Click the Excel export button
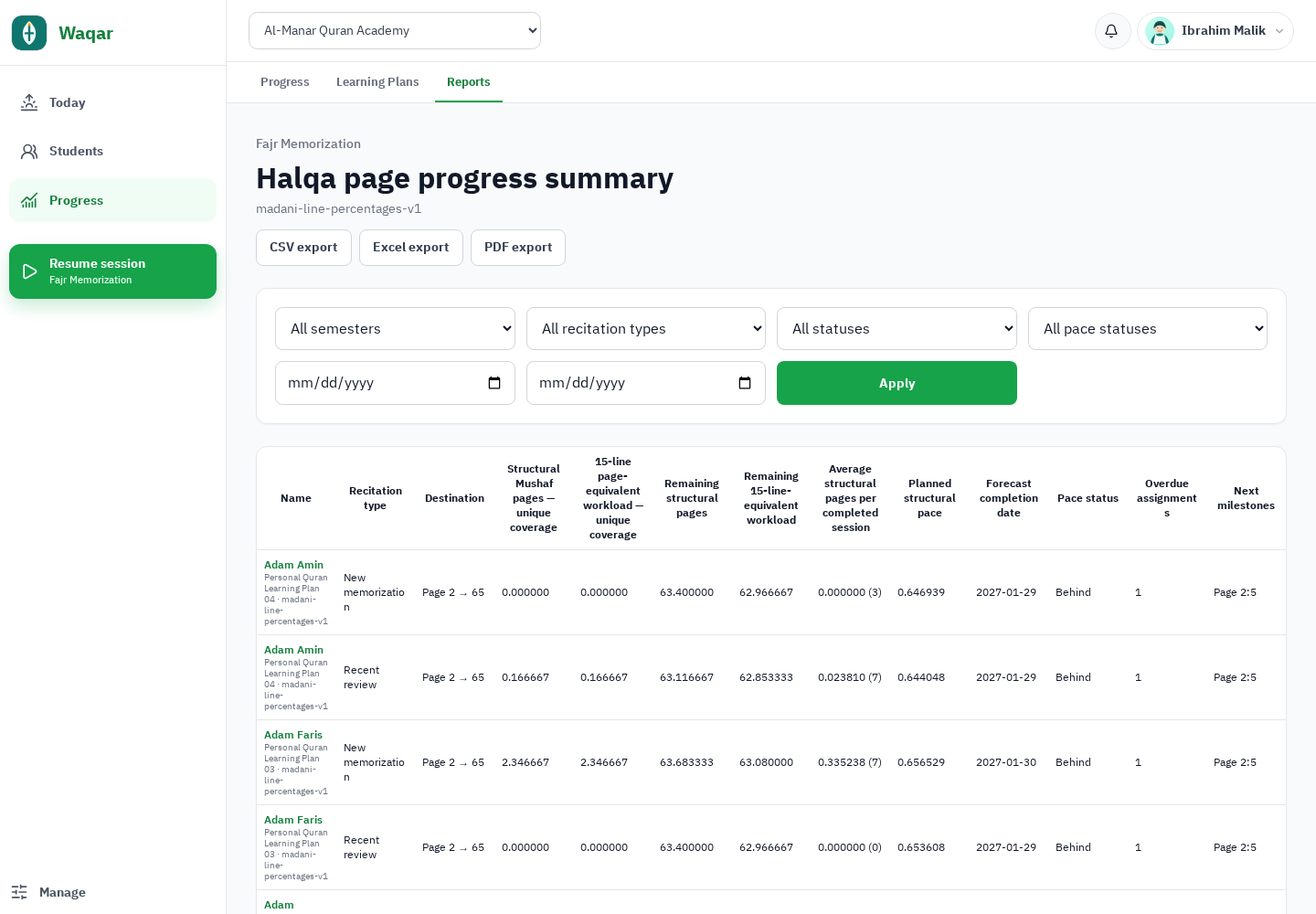 [x=411, y=248]
